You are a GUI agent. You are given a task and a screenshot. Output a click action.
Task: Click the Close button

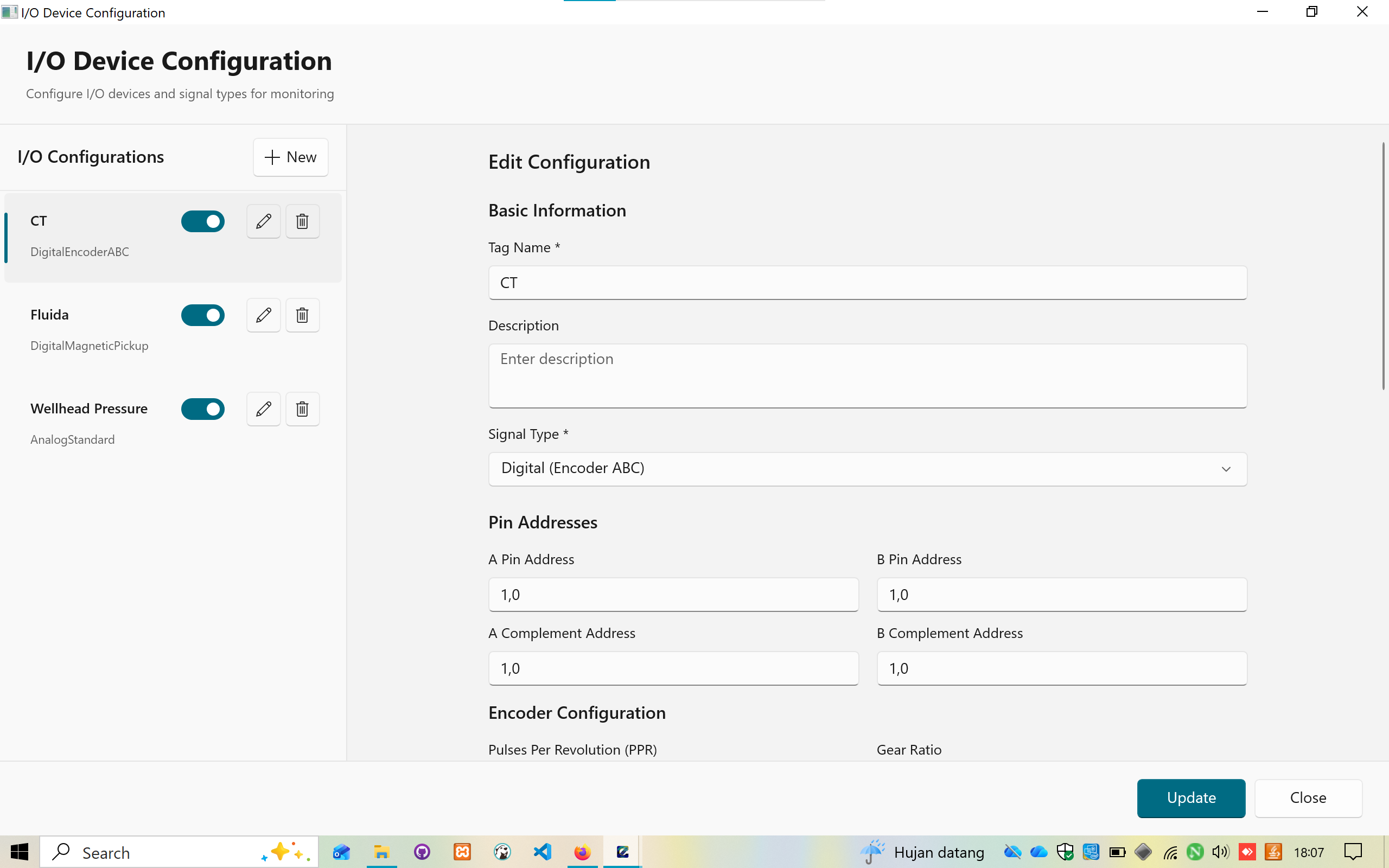(x=1308, y=798)
